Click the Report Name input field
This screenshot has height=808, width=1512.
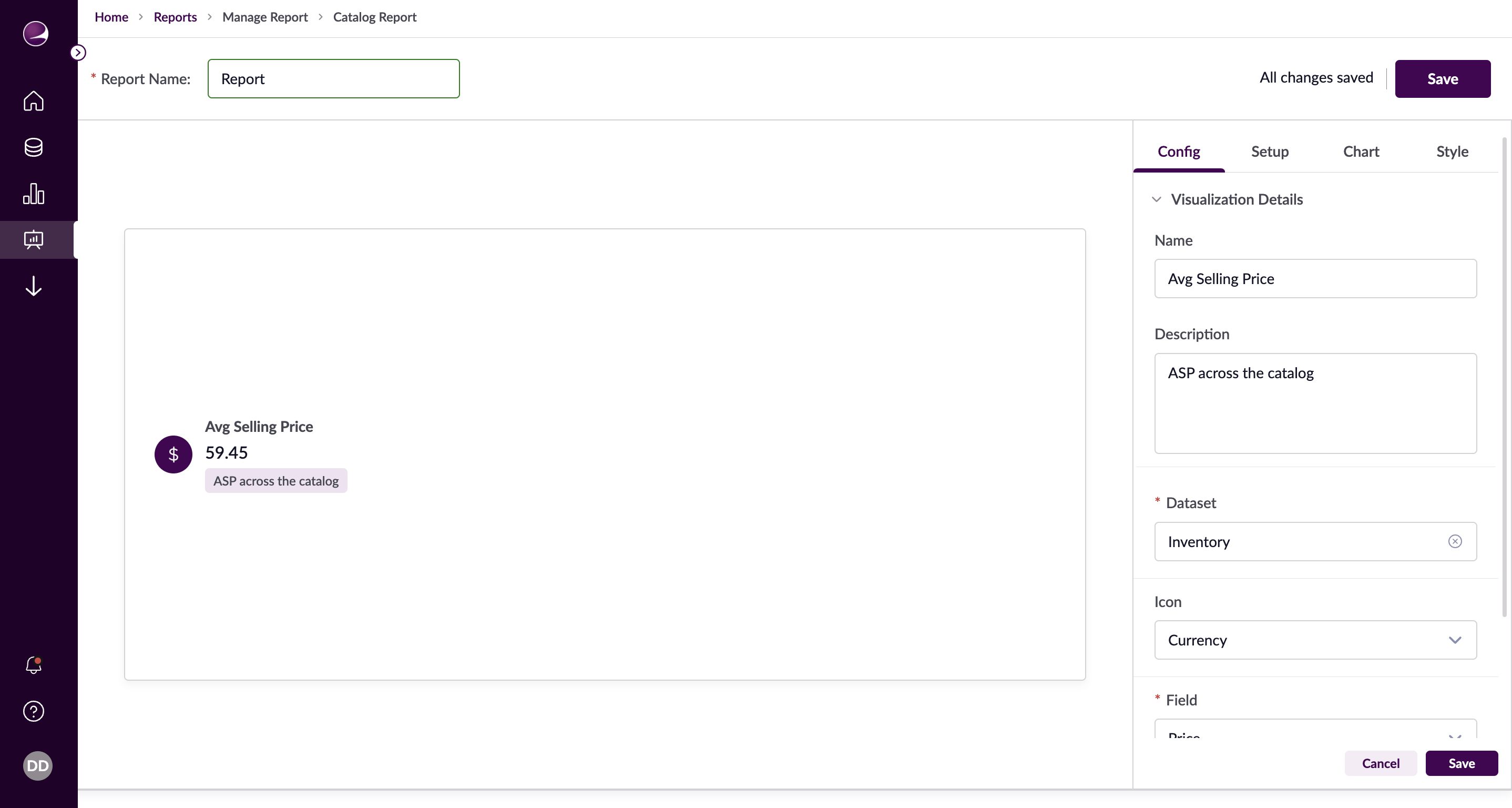[333, 79]
